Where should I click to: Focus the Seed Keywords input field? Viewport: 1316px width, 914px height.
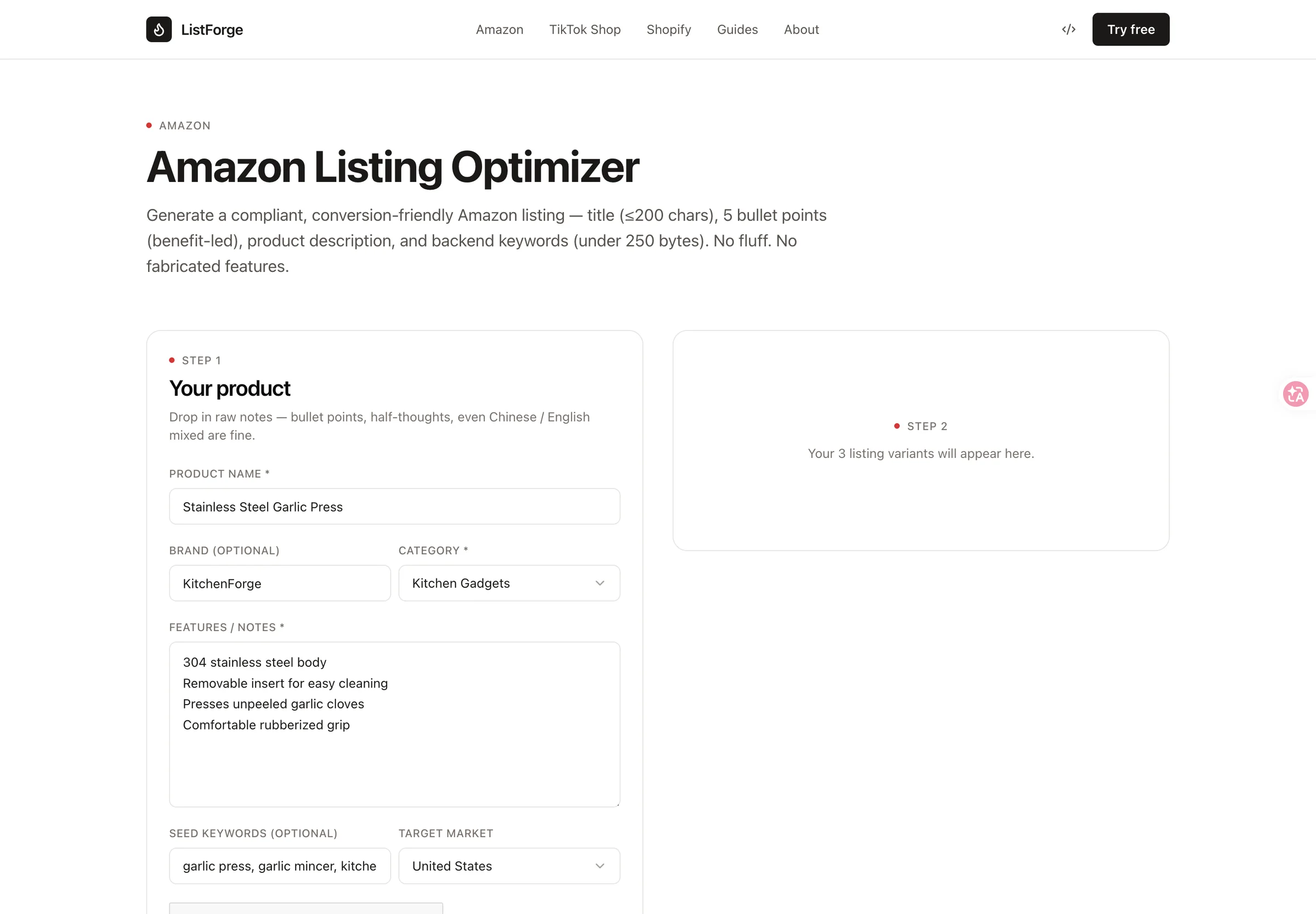coord(280,866)
